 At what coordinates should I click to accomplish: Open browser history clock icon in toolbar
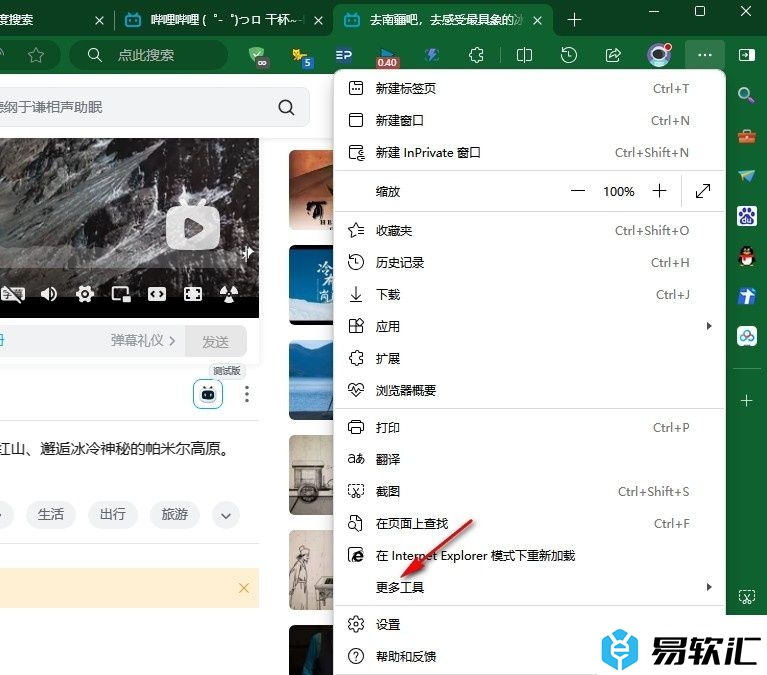568,55
